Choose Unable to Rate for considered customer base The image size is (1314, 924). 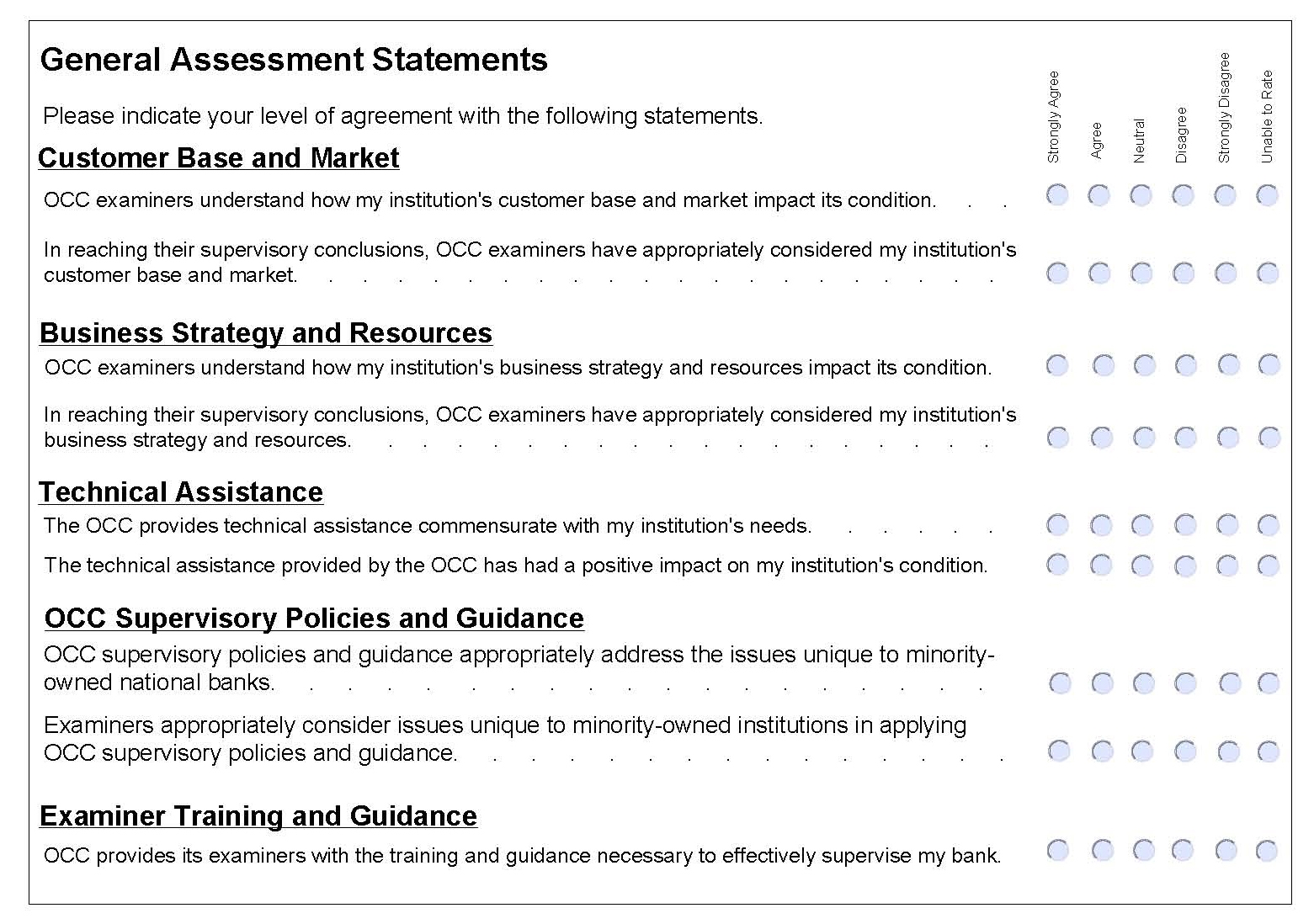[x=1268, y=273]
